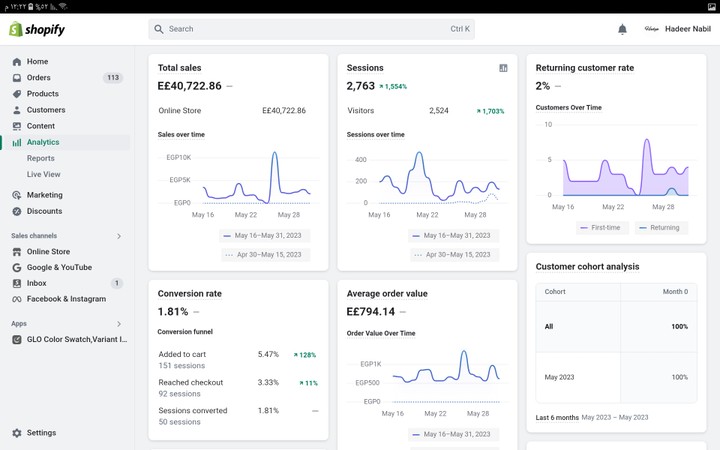Toggle Average order value May 16–May 31 legend

point(453,434)
